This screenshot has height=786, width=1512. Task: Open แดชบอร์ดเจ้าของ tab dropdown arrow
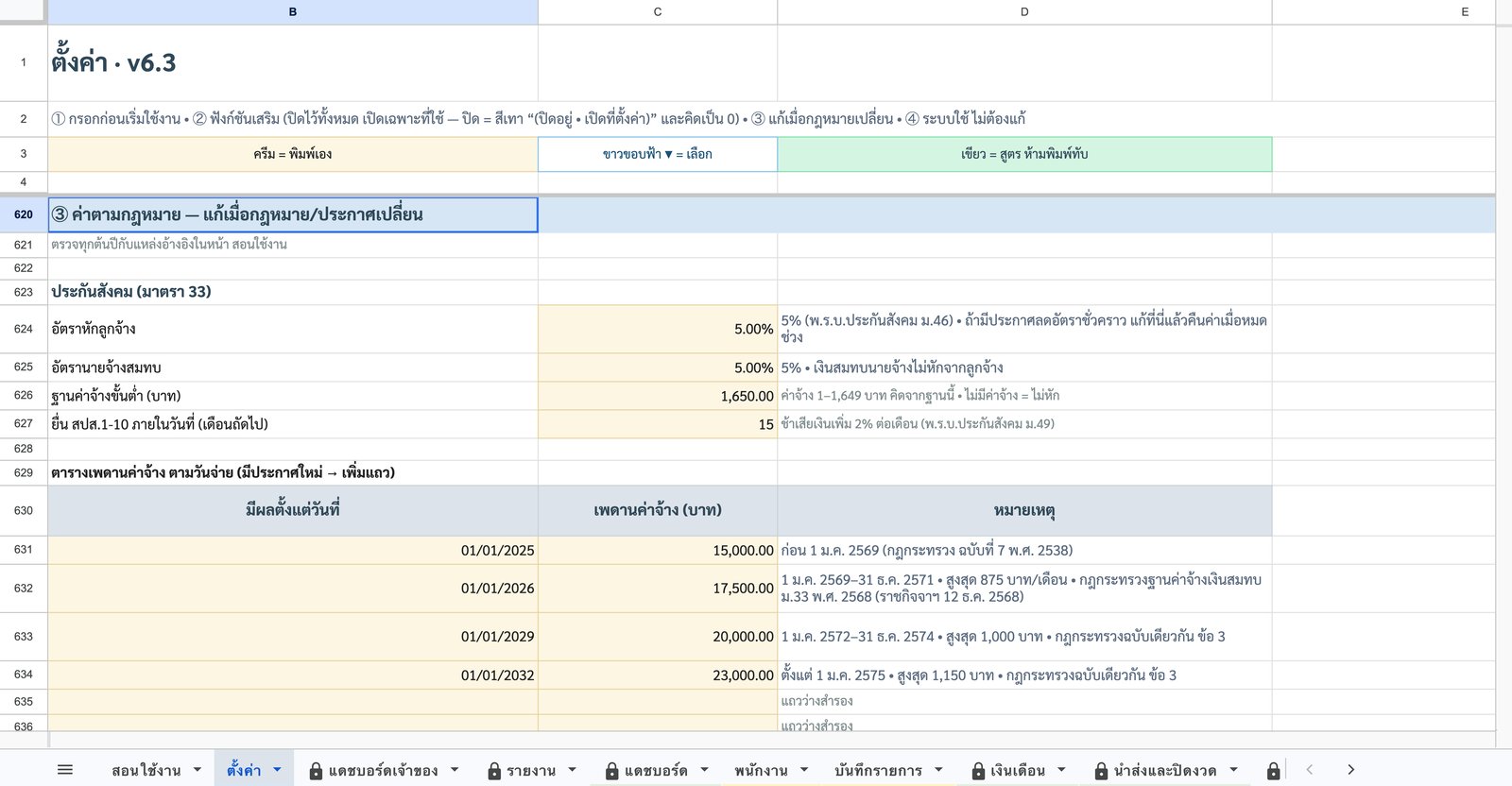pos(455,770)
